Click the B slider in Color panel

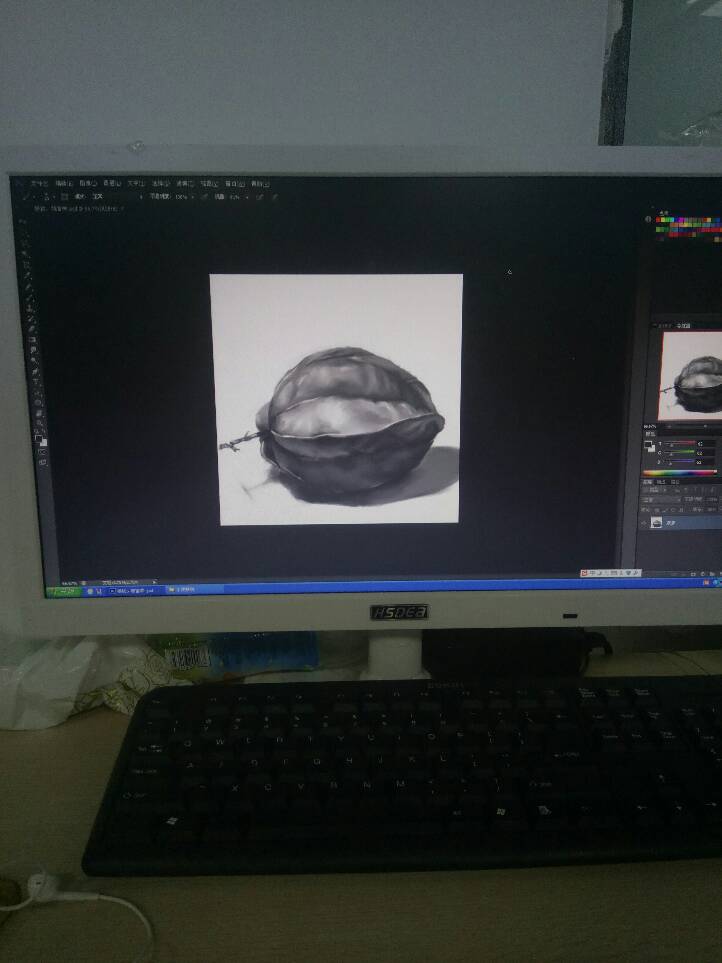pos(680,461)
